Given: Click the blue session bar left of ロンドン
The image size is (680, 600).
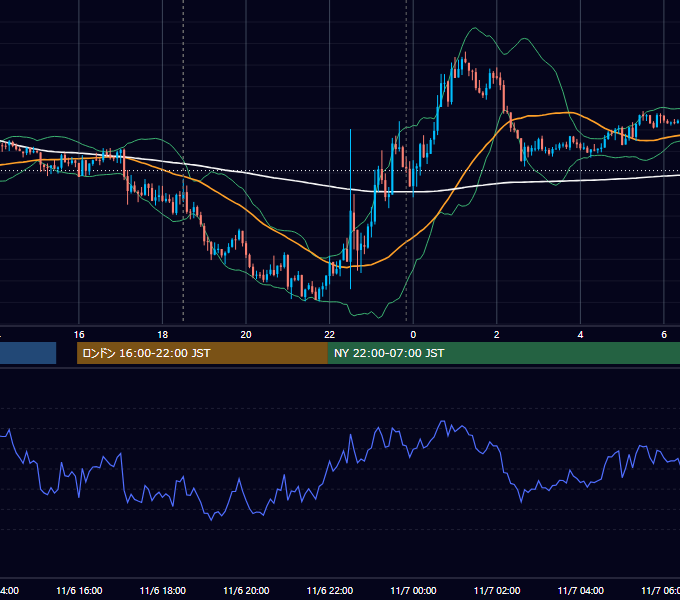Looking at the screenshot, I should click(28, 353).
